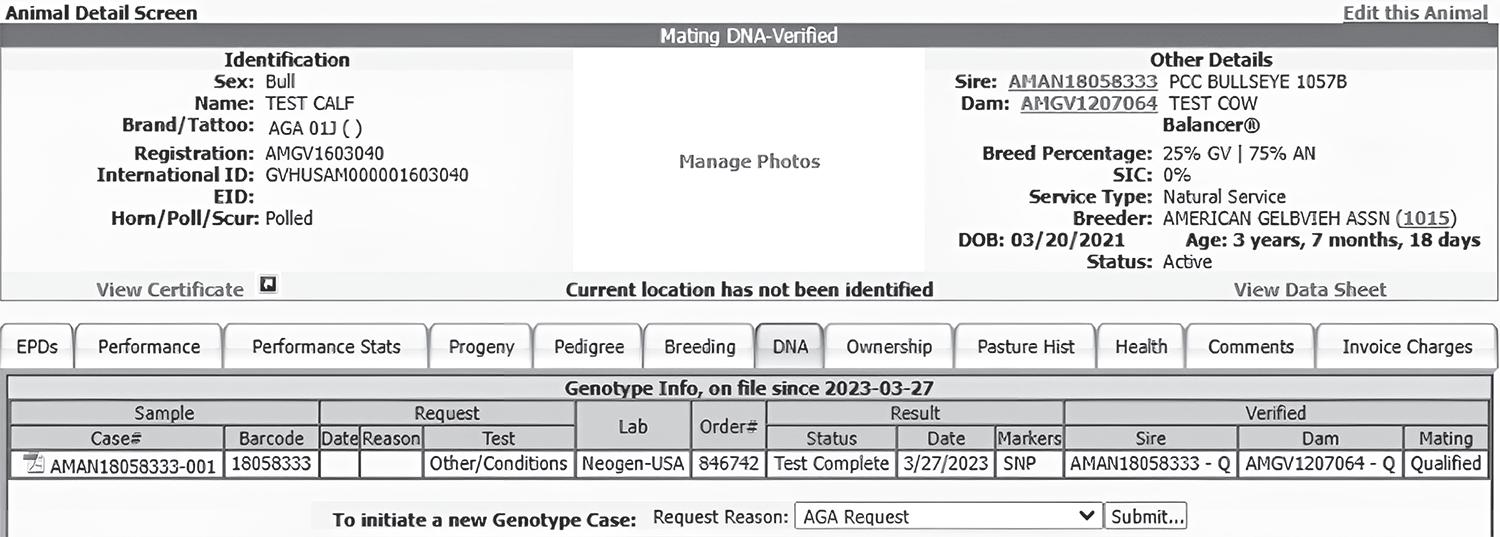Click the Edit this Animal link

click(x=1414, y=13)
